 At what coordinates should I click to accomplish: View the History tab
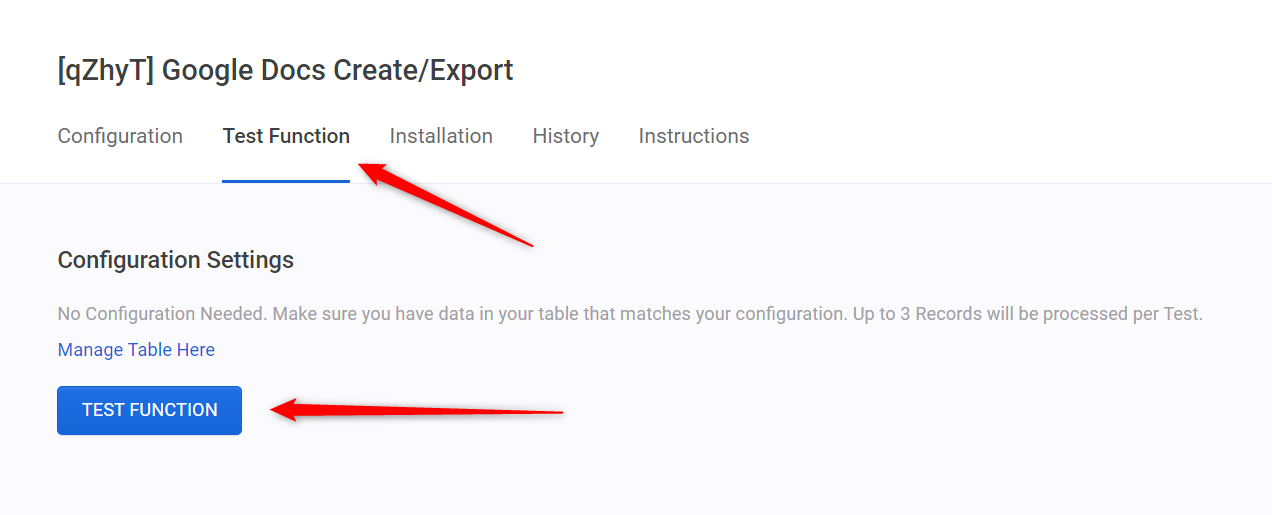pyautogui.click(x=565, y=136)
